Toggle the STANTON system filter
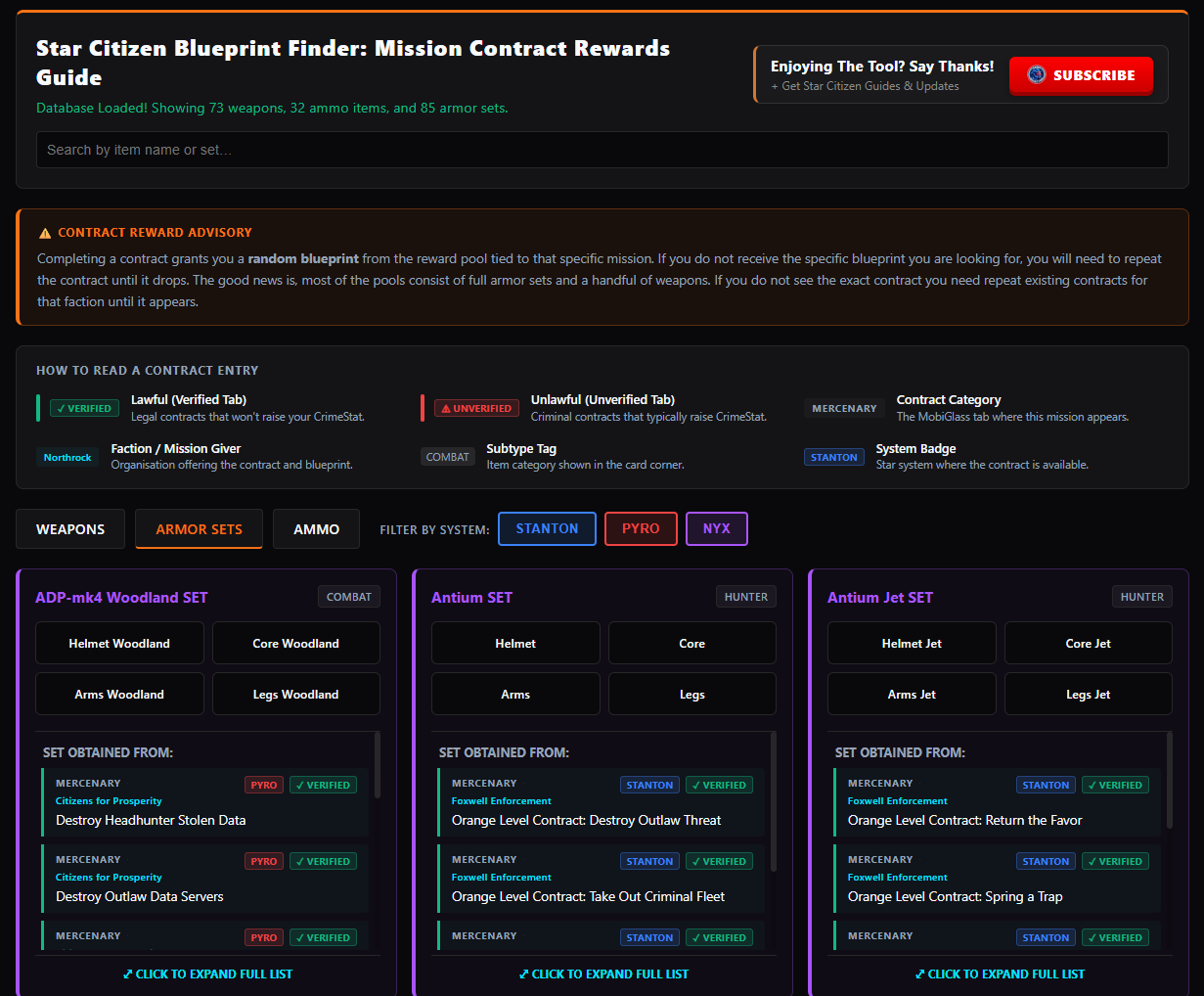Viewport: 1204px width, 996px height. pyautogui.click(x=547, y=528)
